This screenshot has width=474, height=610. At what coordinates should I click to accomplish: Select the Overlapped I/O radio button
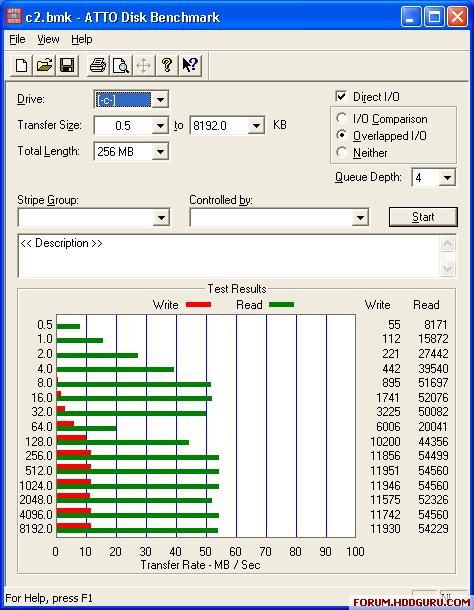click(342, 135)
